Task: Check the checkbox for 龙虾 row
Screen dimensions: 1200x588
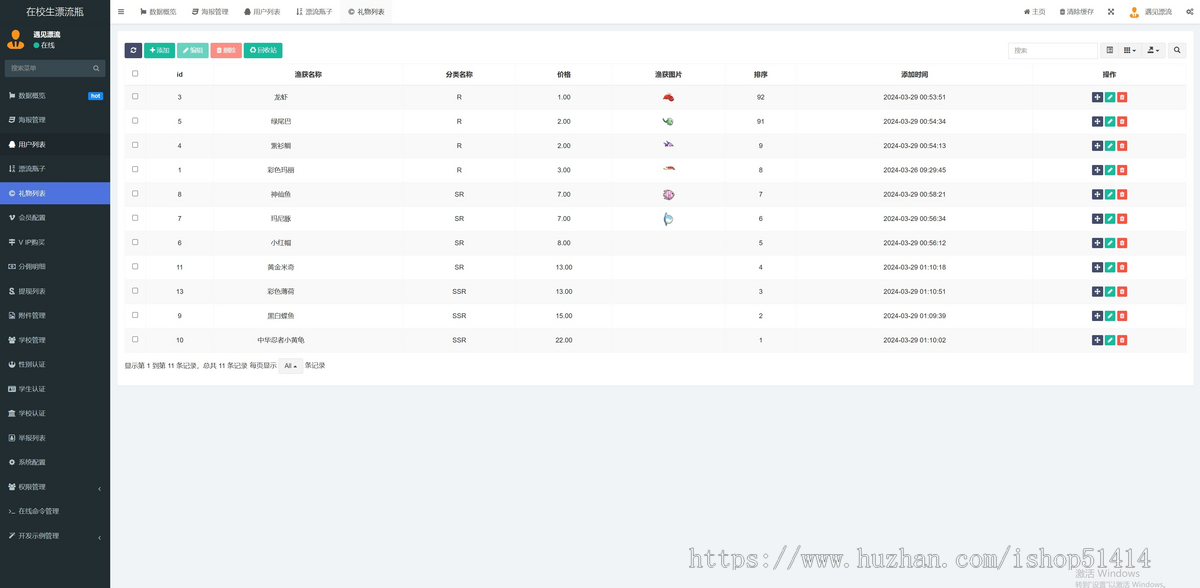Action: click(135, 97)
